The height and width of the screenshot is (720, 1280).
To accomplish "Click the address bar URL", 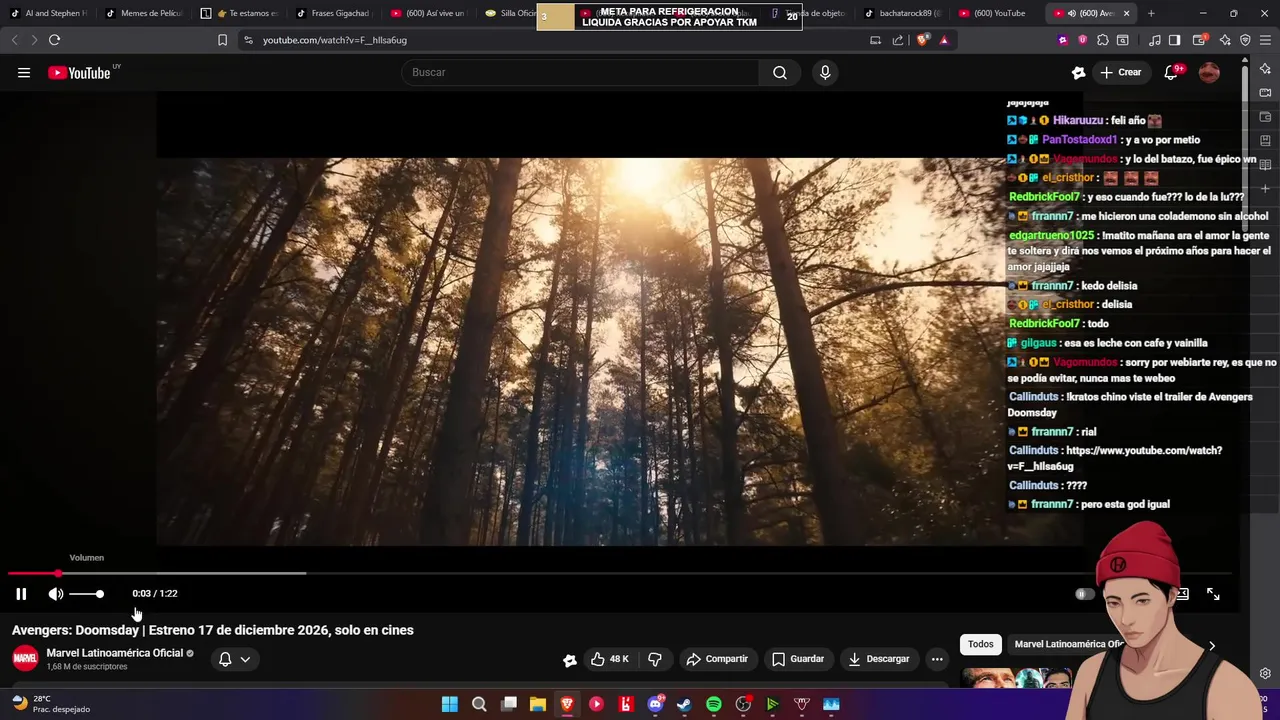I will point(335,40).
